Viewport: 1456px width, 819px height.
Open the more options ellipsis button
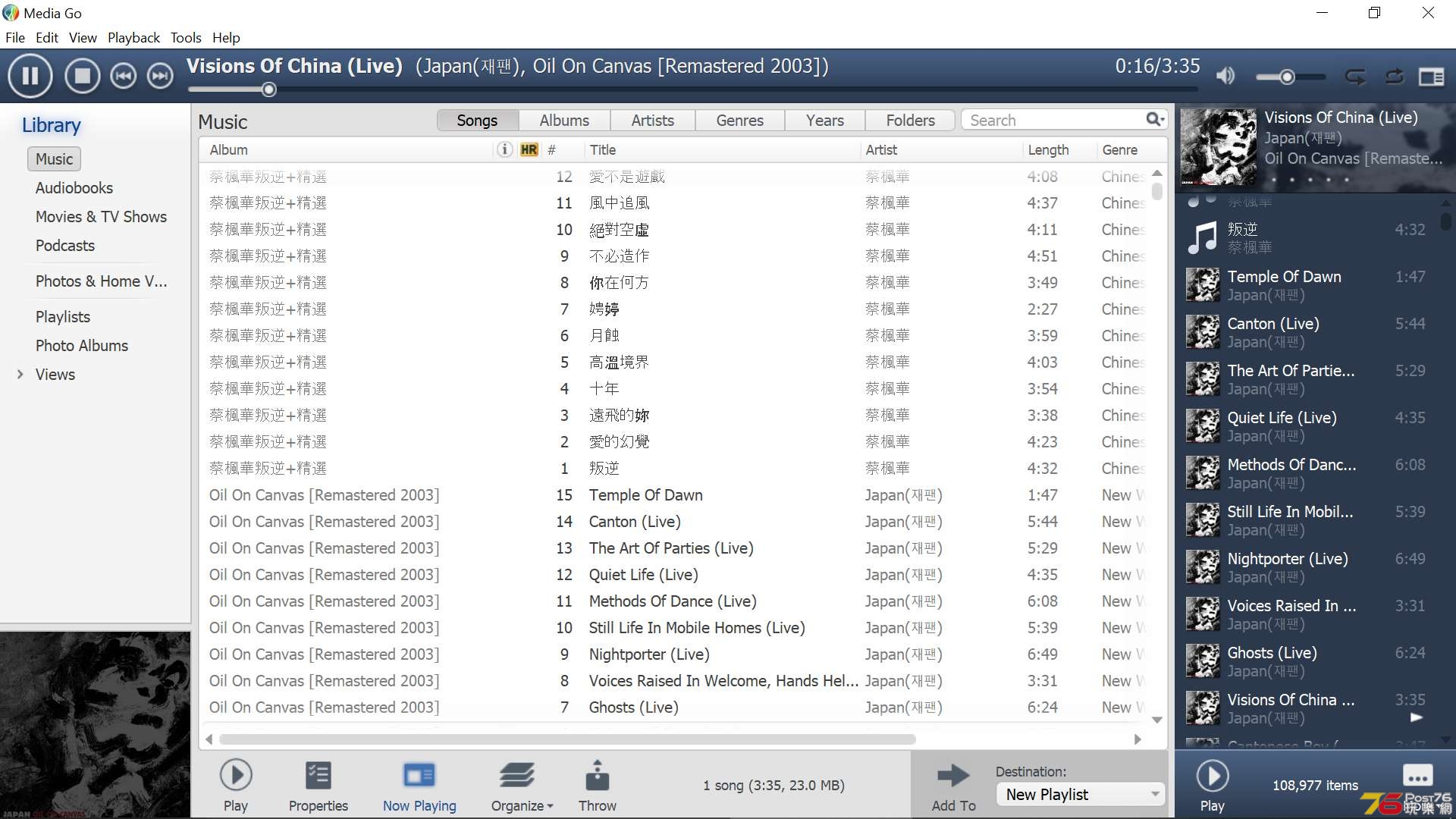1417,776
